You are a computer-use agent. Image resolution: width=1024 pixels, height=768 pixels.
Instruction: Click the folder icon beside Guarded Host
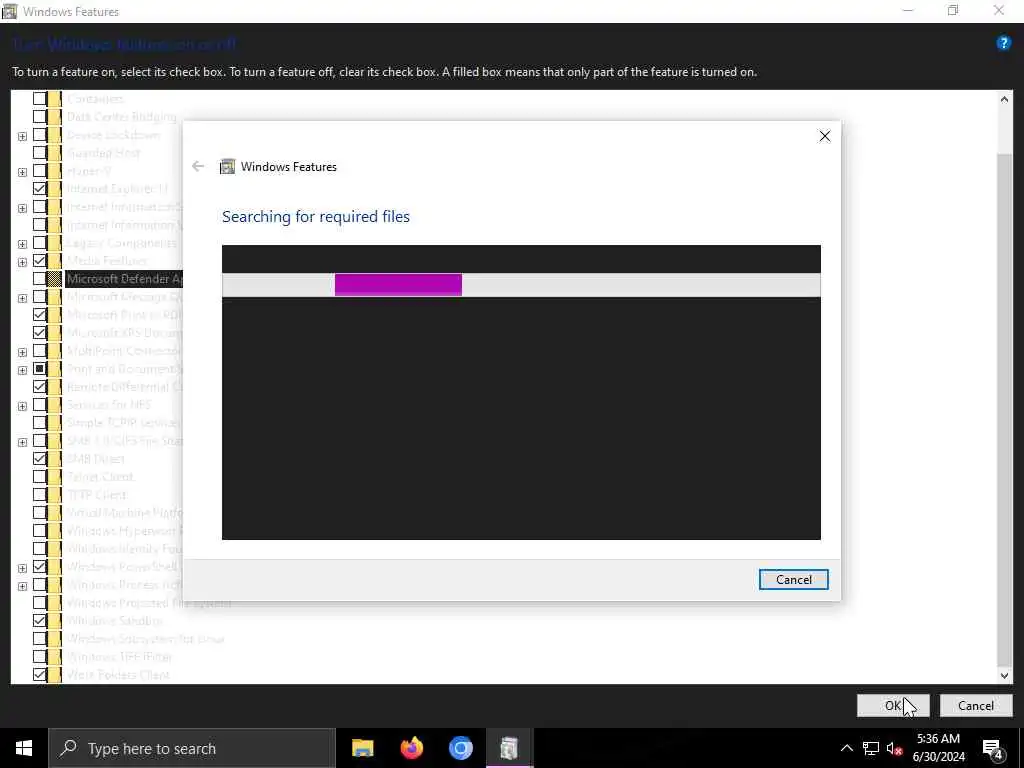tap(55, 153)
